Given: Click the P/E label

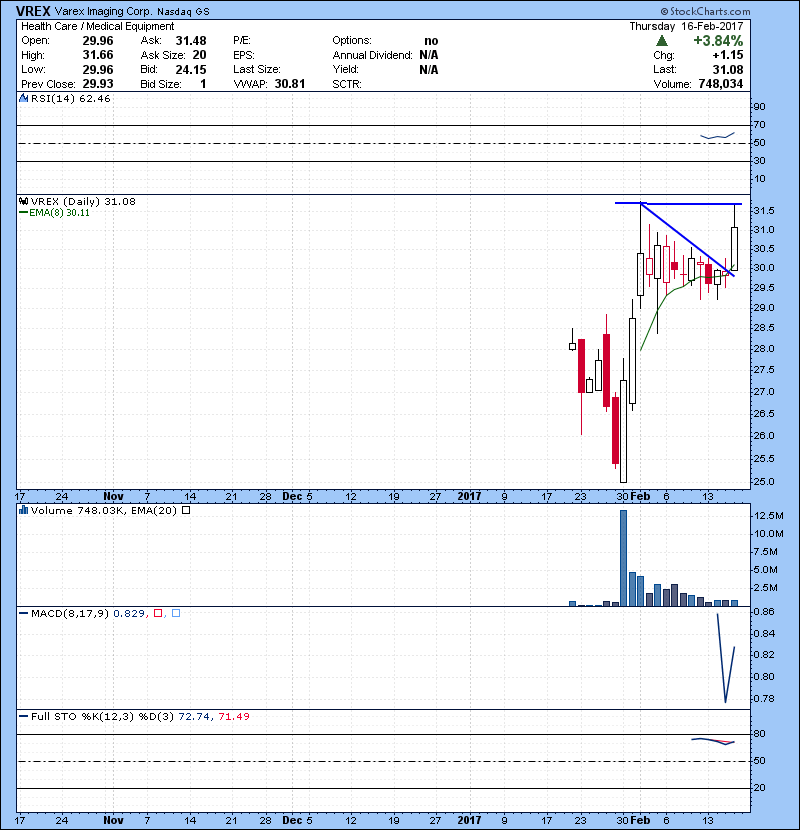Looking at the screenshot, I should pyautogui.click(x=242, y=41).
